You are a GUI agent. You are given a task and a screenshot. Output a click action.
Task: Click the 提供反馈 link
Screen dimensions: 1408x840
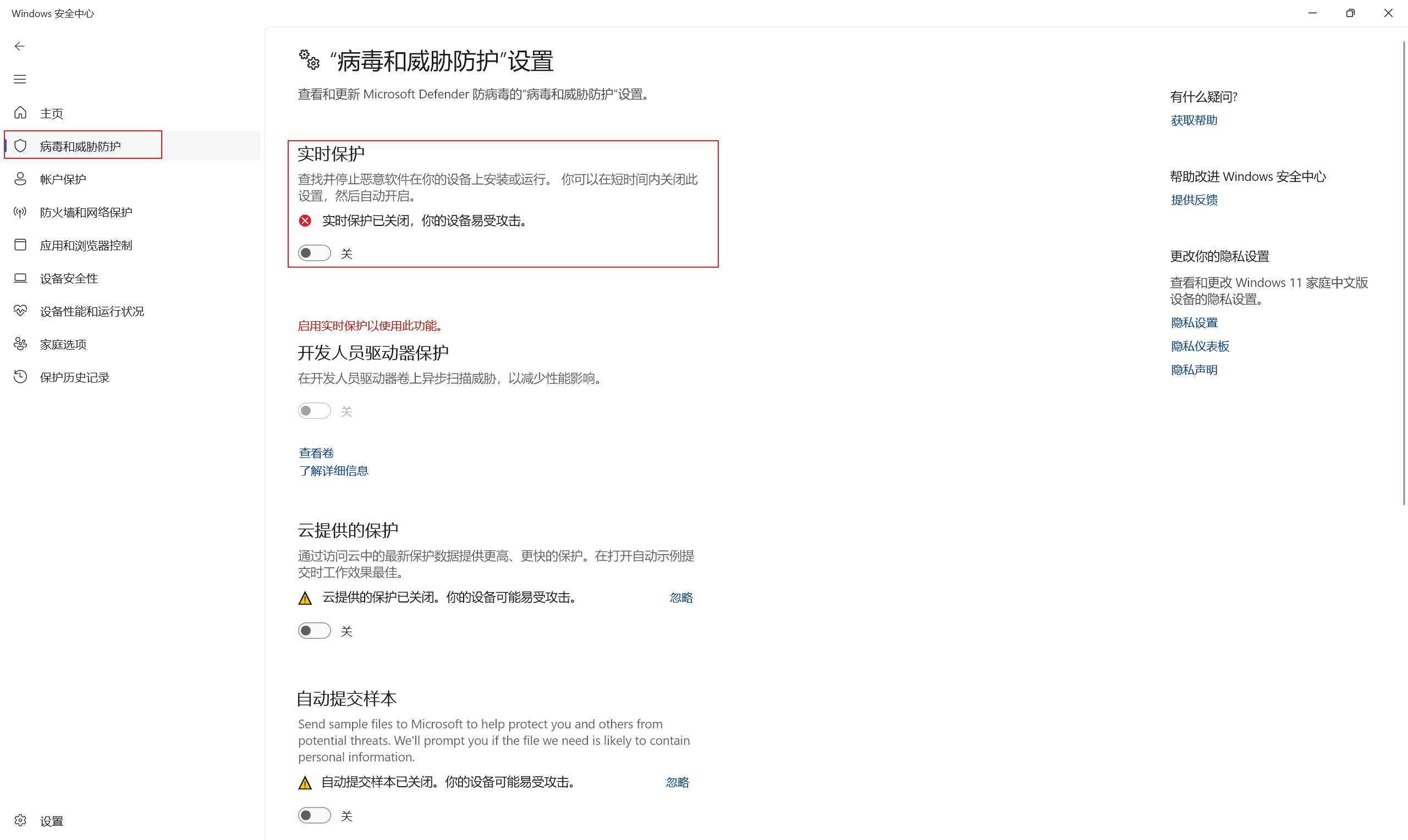[1194, 200]
